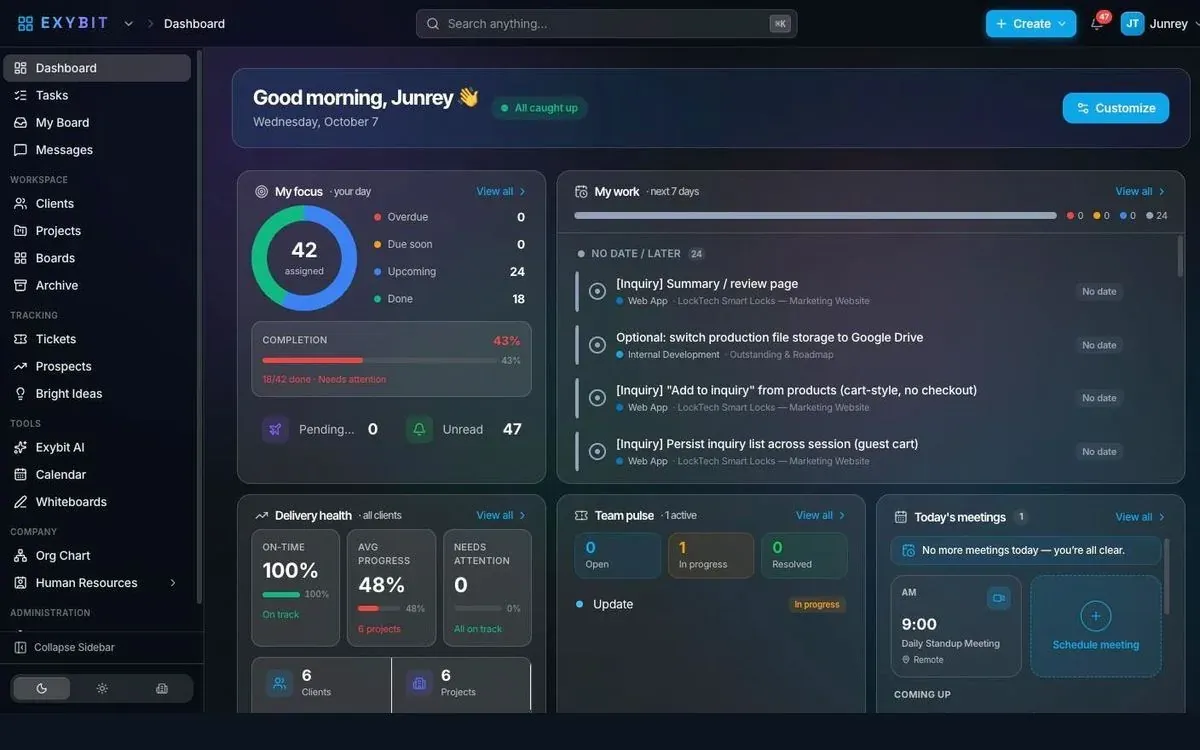Click the search magnifier icon
This screenshot has width=1200, height=750.
433,24
